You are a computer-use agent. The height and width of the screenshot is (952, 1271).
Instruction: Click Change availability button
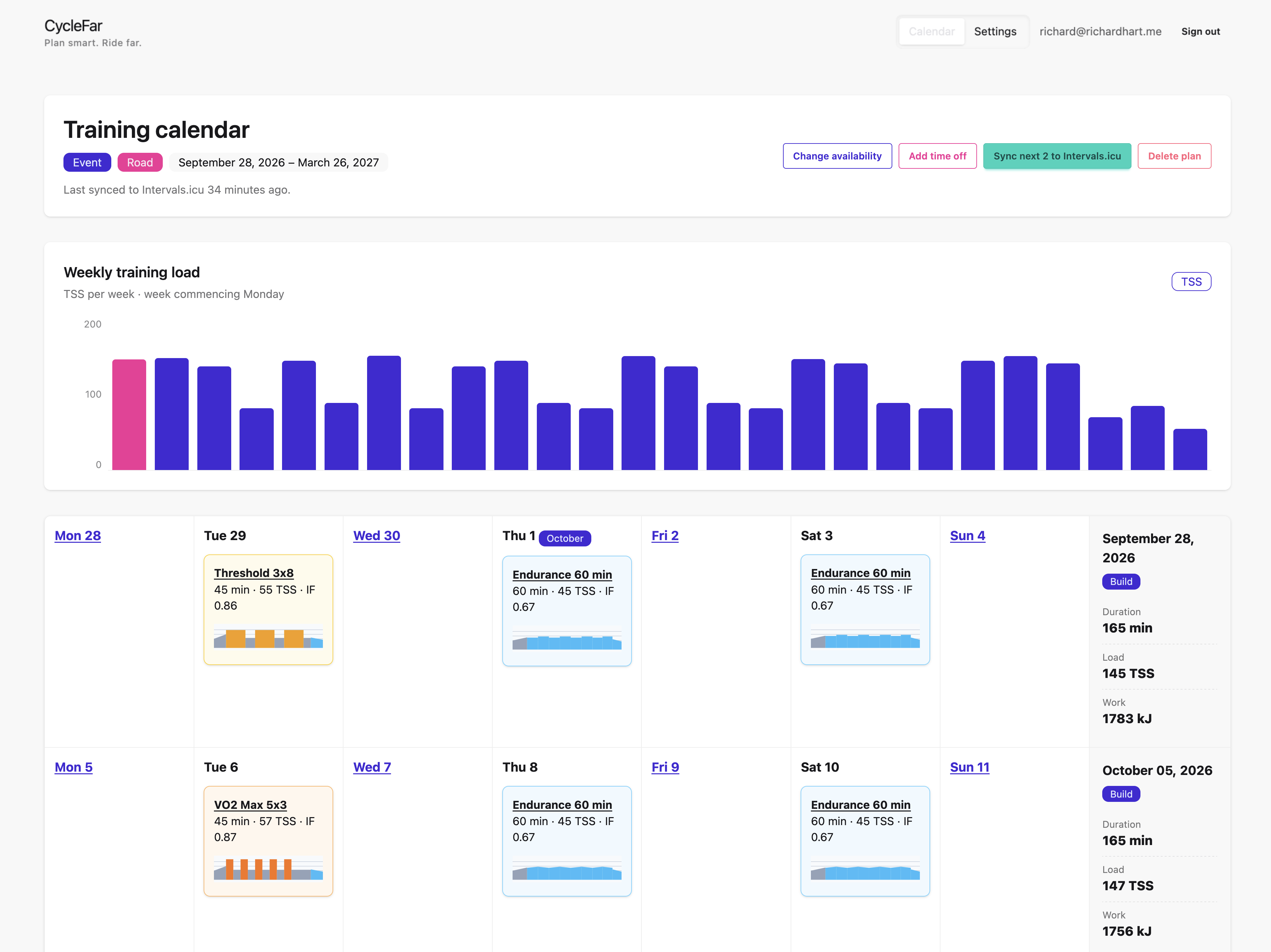coord(837,156)
